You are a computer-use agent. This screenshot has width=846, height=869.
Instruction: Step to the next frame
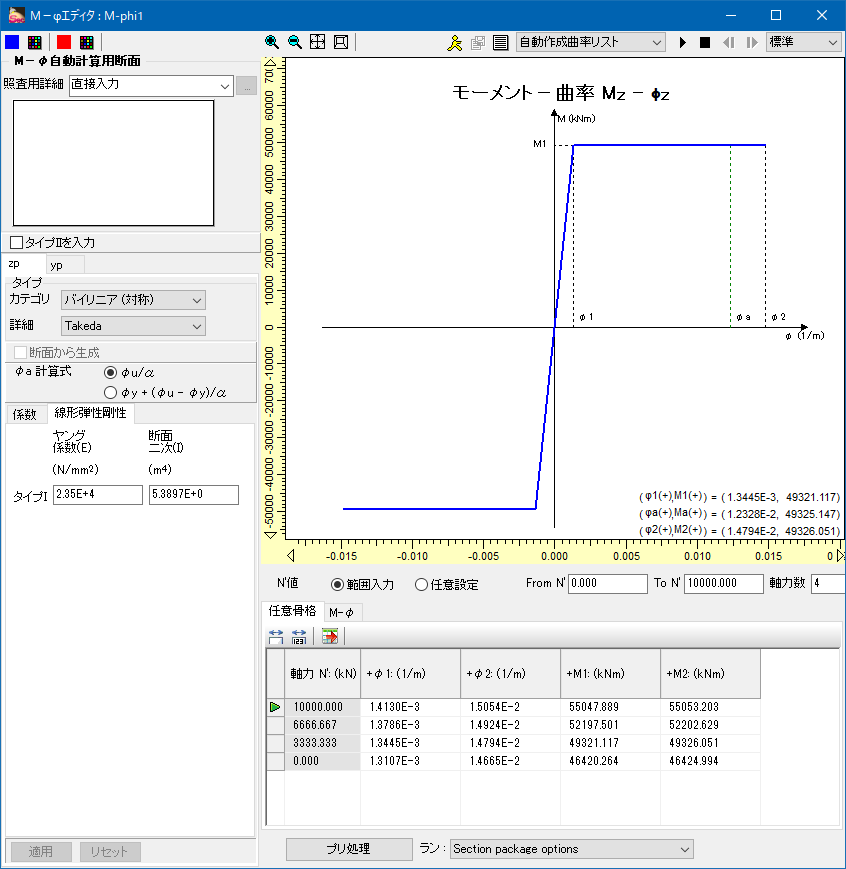click(x=752, y=43)
